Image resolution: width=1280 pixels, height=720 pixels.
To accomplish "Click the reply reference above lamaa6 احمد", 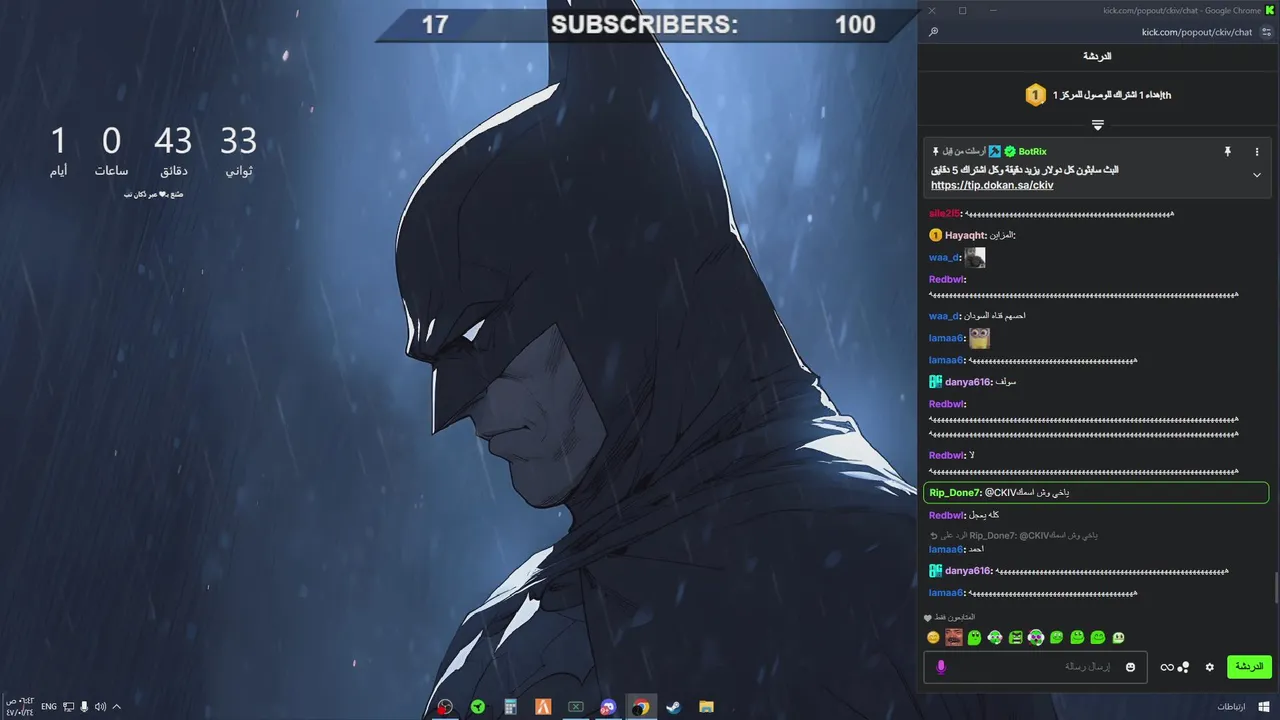I will [x=1013, y=535].
